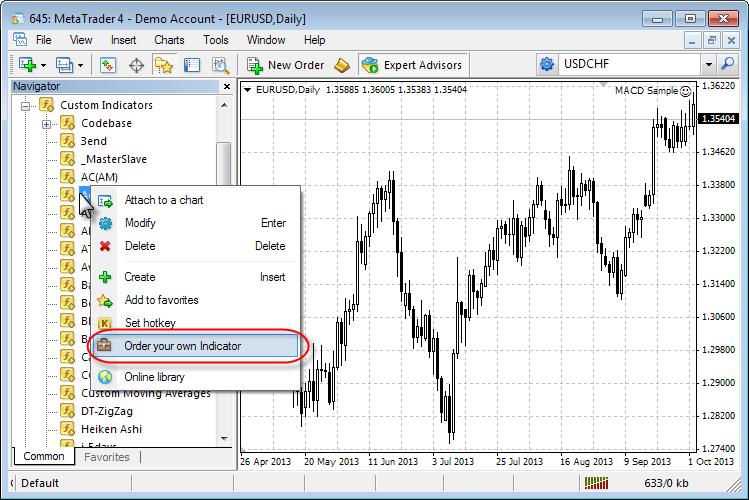Click the DT-ZigZag indicator icon
This screenshot has height=500, width=749.
point(67,411)
